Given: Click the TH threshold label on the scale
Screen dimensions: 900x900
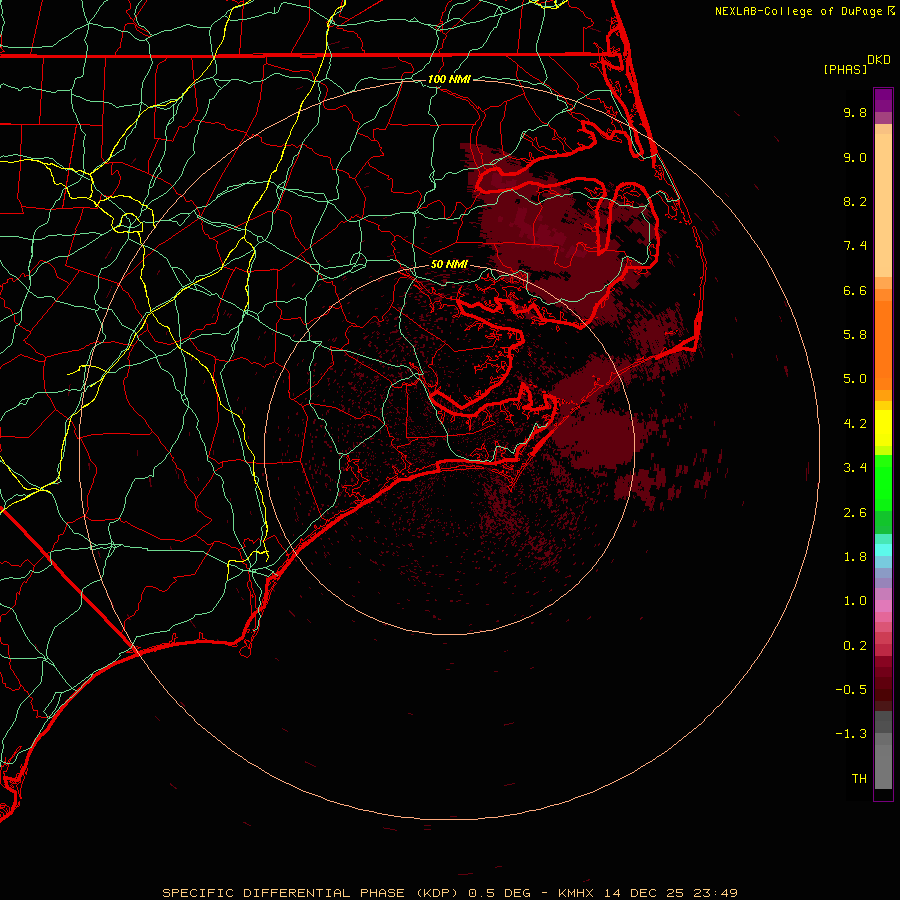Looking at the screenshot, I should (x=859, y=779).
